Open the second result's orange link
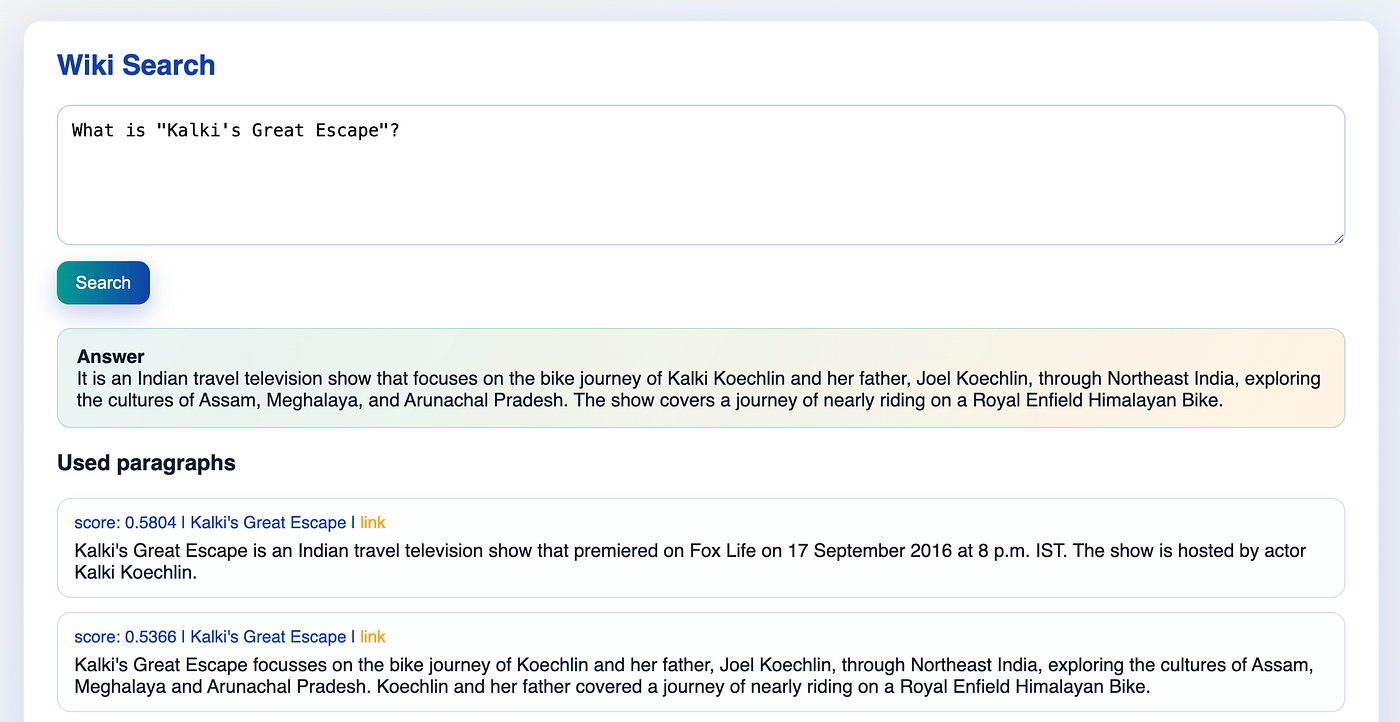 (x=372, y=636)
